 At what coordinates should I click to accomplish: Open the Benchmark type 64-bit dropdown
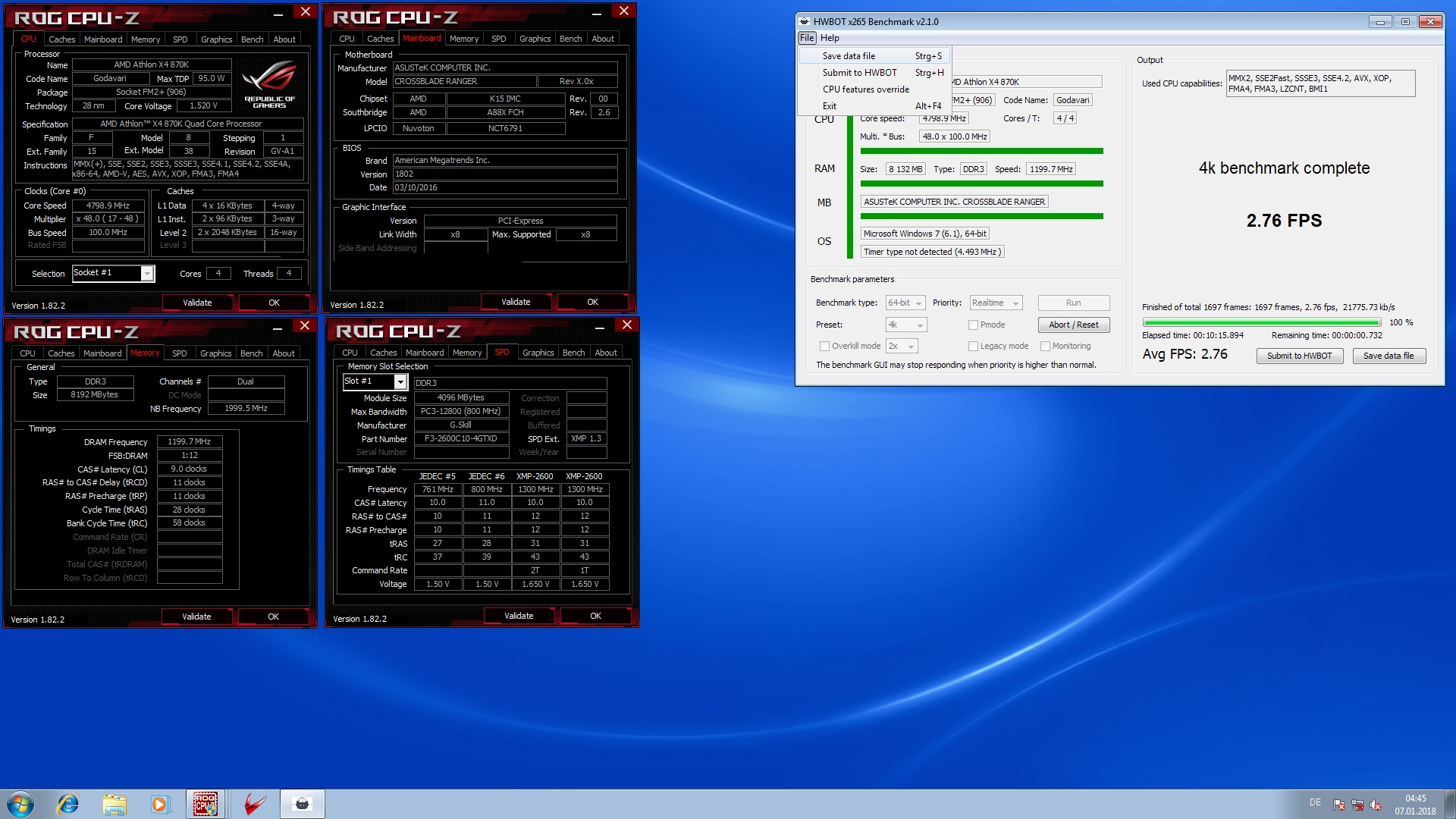pyautogui.click(x=905, y=303)
